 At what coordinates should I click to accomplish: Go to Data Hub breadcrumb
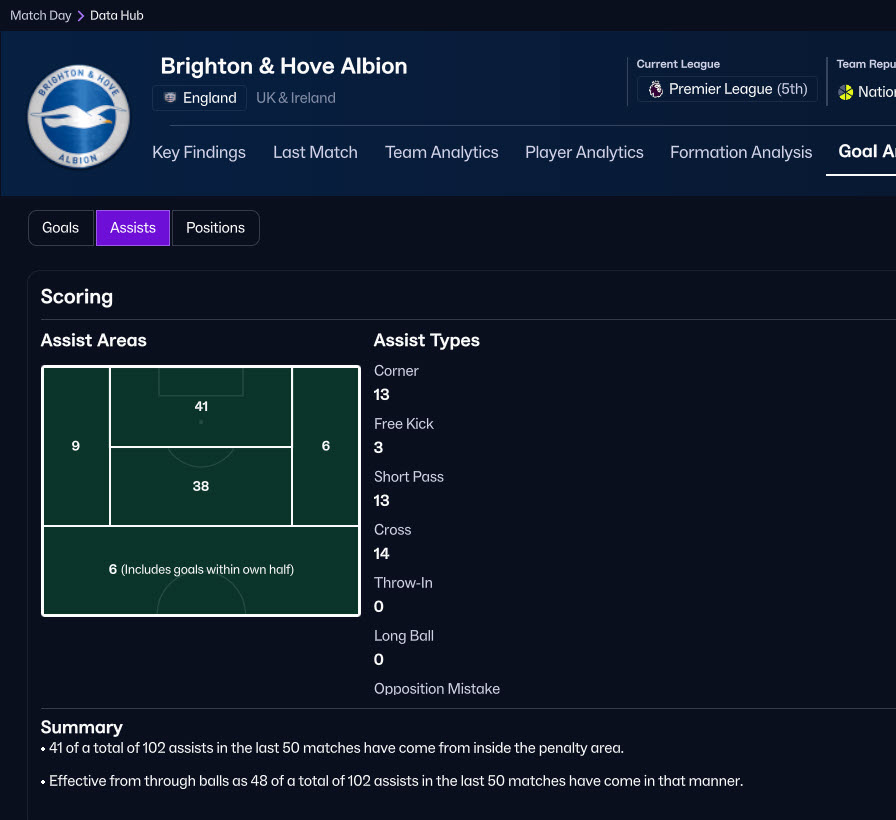(117, 16)
